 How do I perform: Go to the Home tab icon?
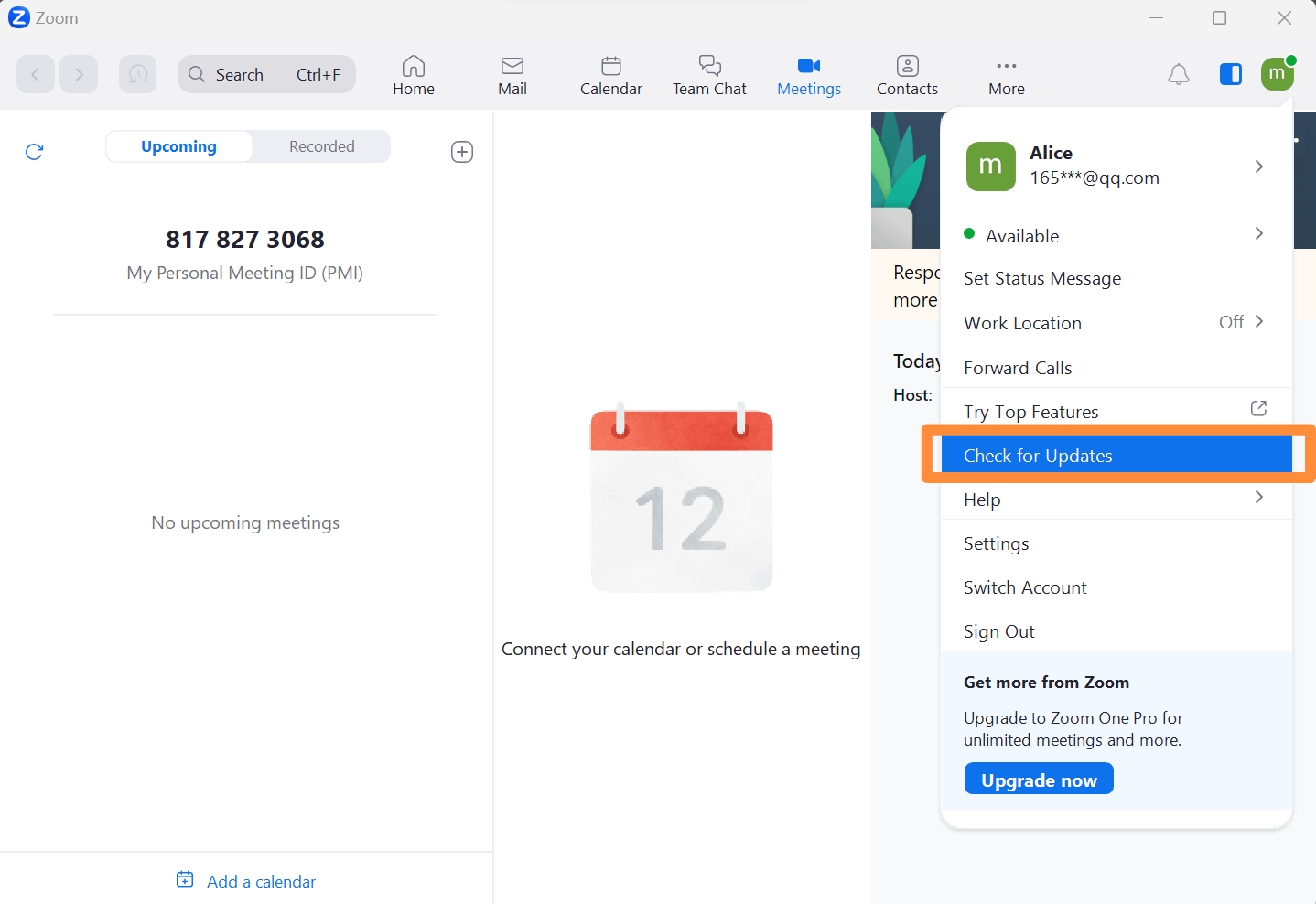[x=414, y=66]
